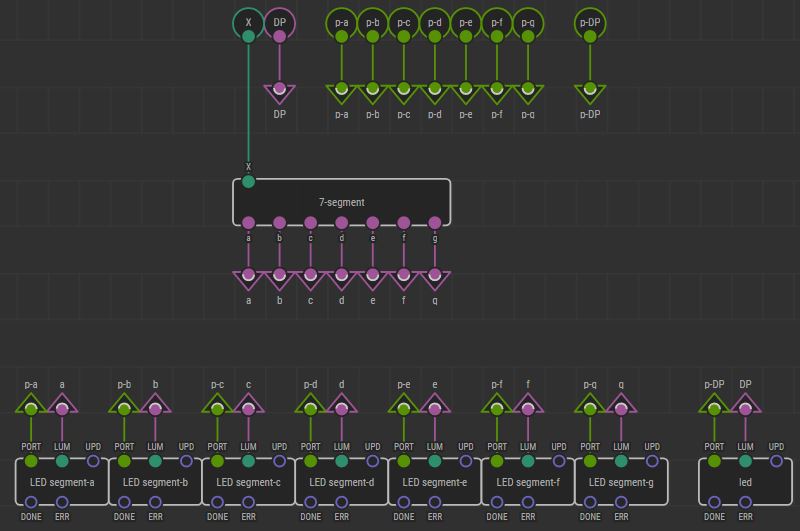Image resolution: width=800 pixels, height=531 pixels.
Task: Select the X input terminal node
Action: pos(248,23)
